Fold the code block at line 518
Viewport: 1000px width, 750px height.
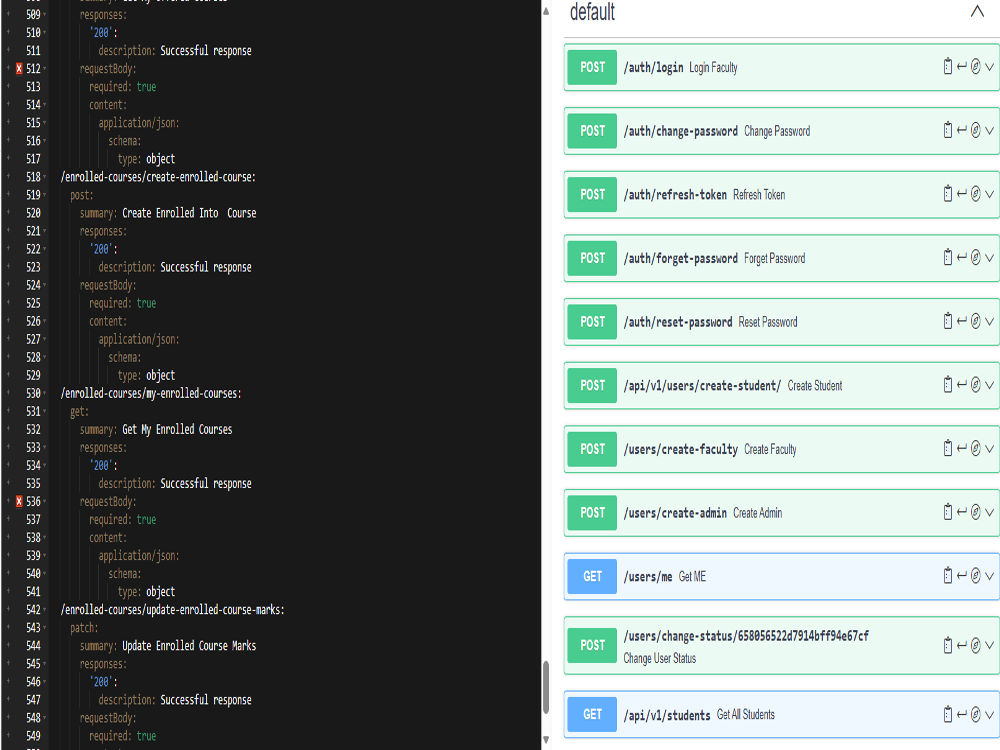click(x=45, y=177)
